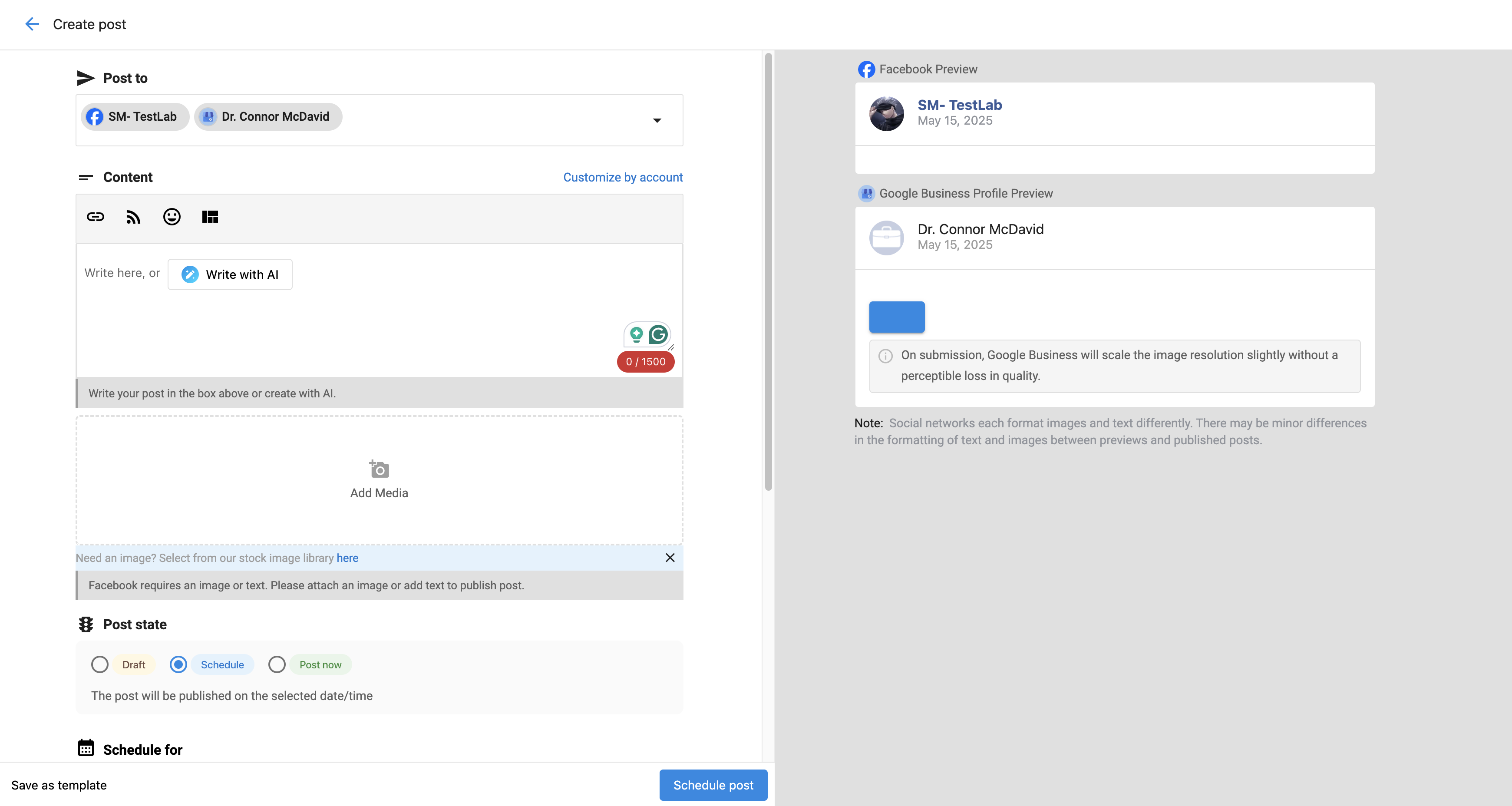Viewport: 1512px width, 806px height.
Task: Open the Grammarly icon in the text box
Action: (x=658, y=335)
